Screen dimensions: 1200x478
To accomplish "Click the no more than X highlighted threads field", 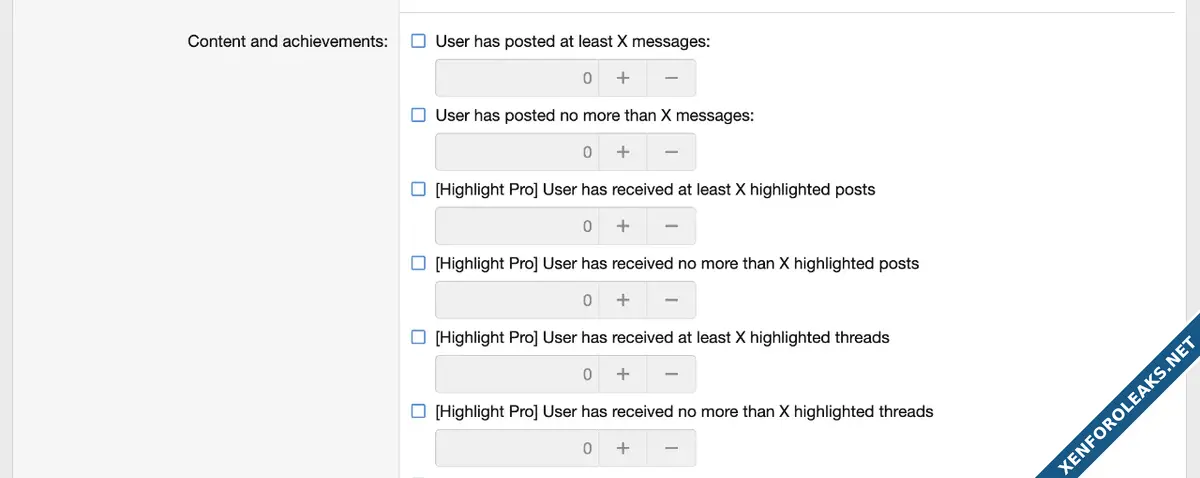I will (516, 448).
